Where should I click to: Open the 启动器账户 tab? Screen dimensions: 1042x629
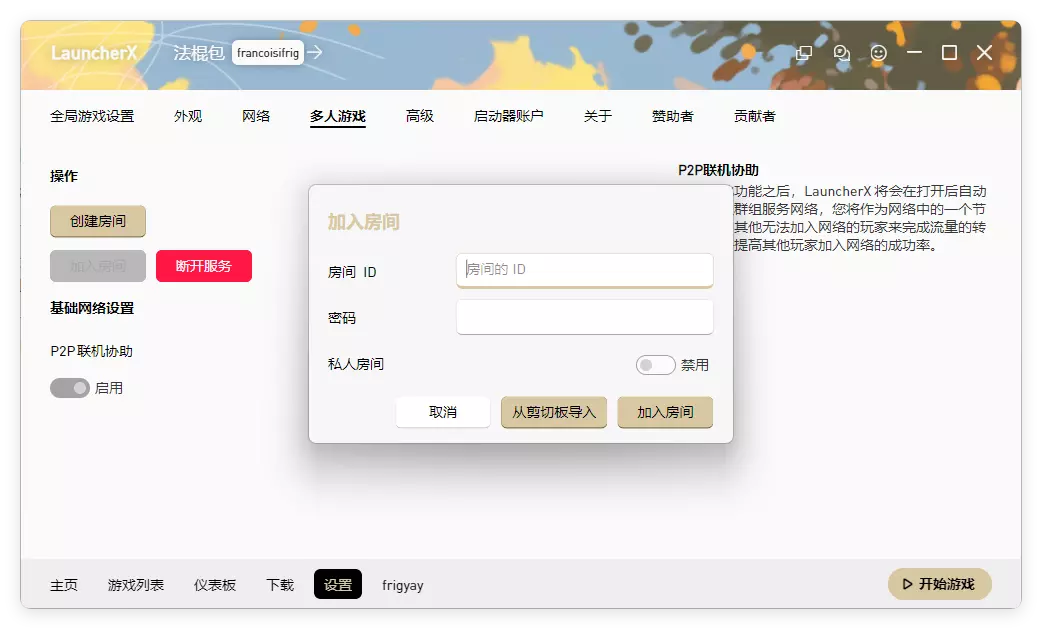pos(508,116)
